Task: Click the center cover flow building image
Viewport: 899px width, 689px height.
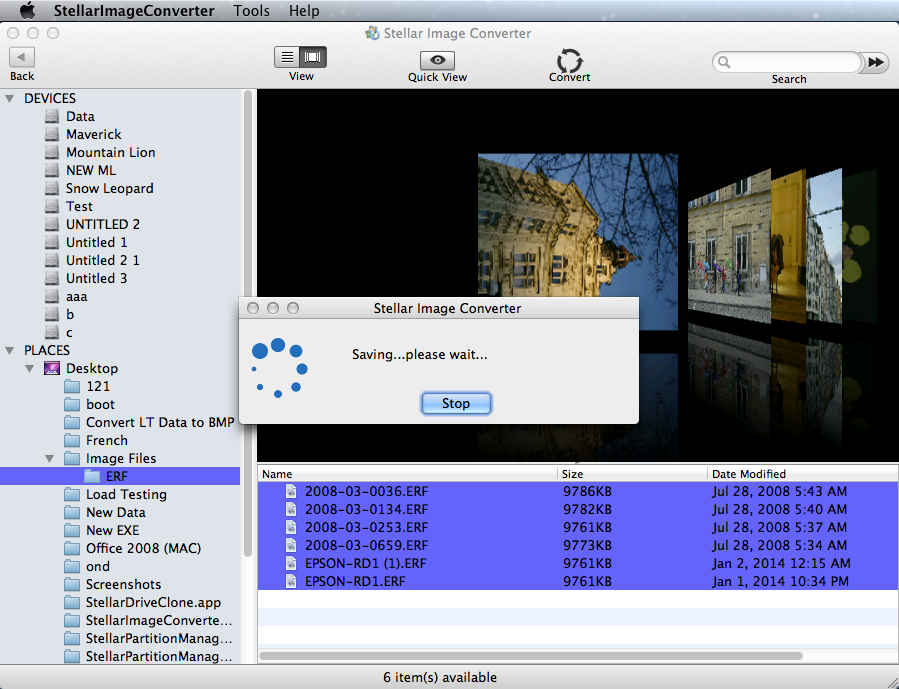Action: (578, 225)
